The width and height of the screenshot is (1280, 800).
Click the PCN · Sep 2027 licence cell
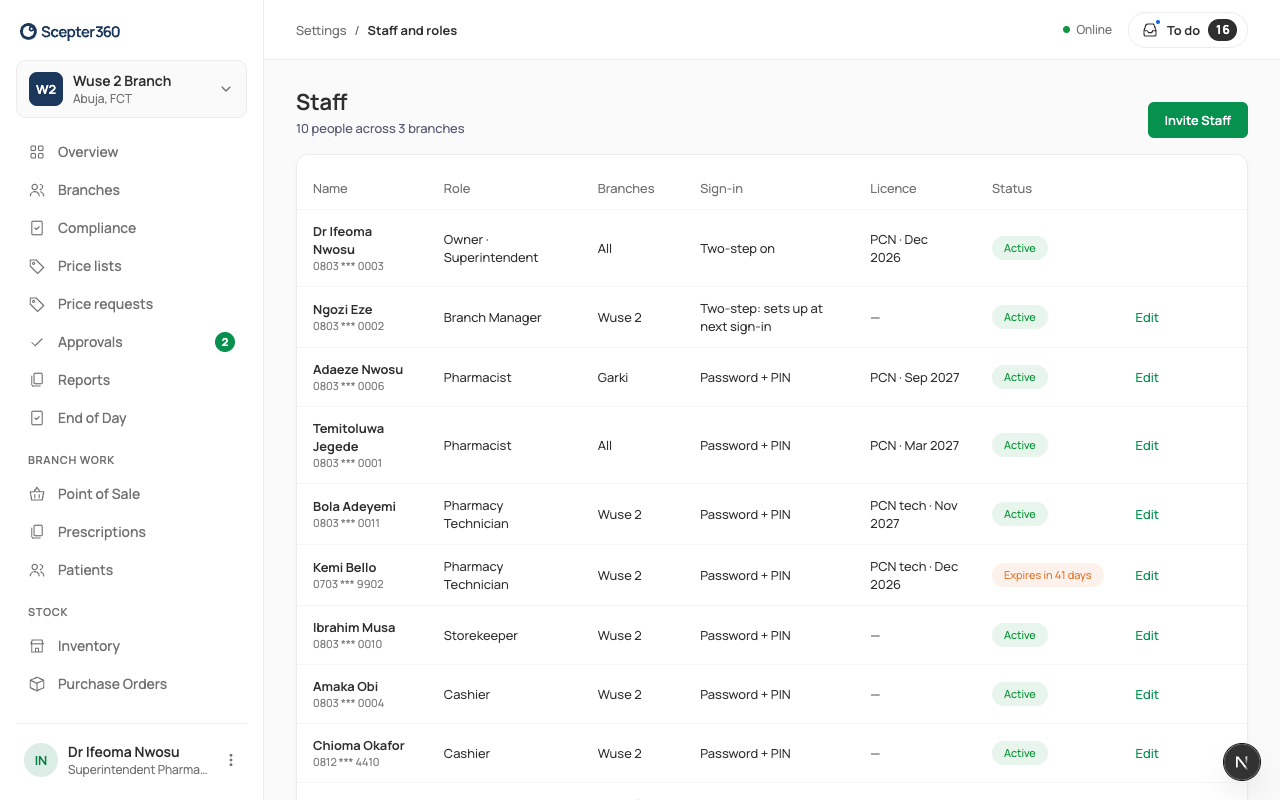(x=914, y=377)
